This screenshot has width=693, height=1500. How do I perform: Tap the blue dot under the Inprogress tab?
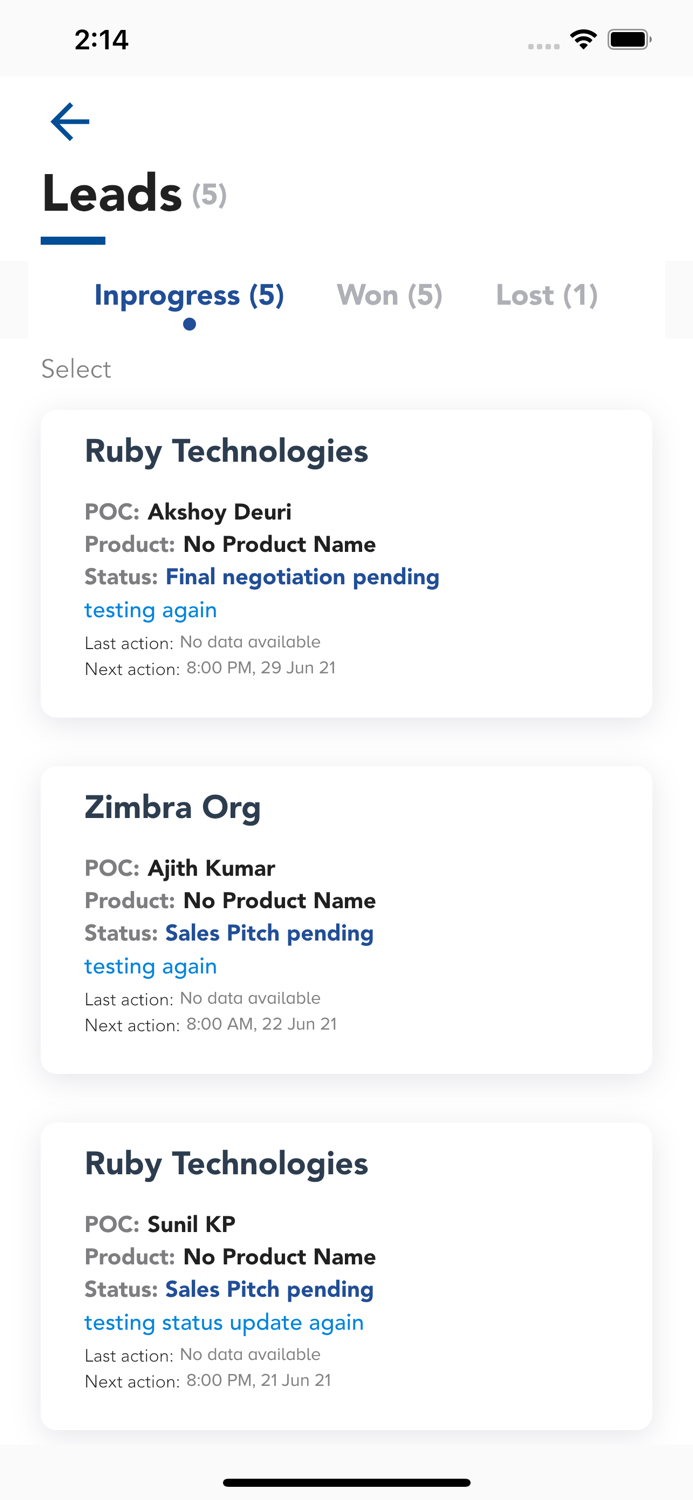tap(188, 324)
